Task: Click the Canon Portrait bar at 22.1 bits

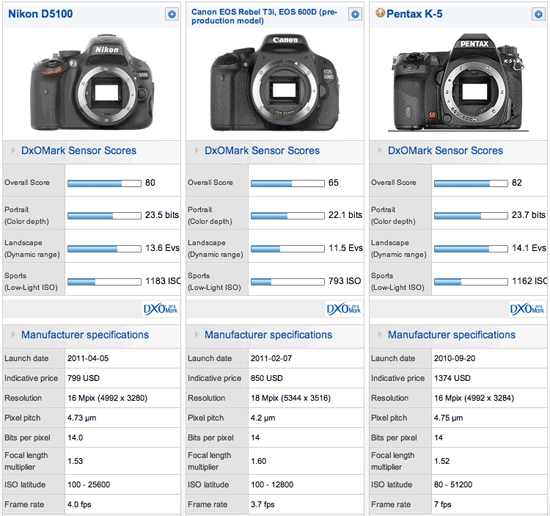Action: click(x=288, y=216)
